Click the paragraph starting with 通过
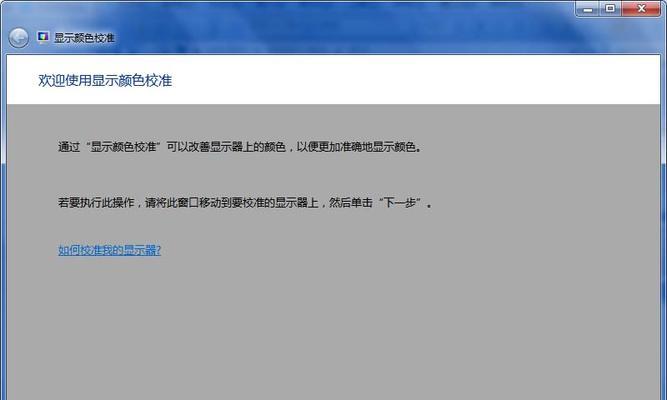Viewport: 667px width, 400px height. pos(240,147)
